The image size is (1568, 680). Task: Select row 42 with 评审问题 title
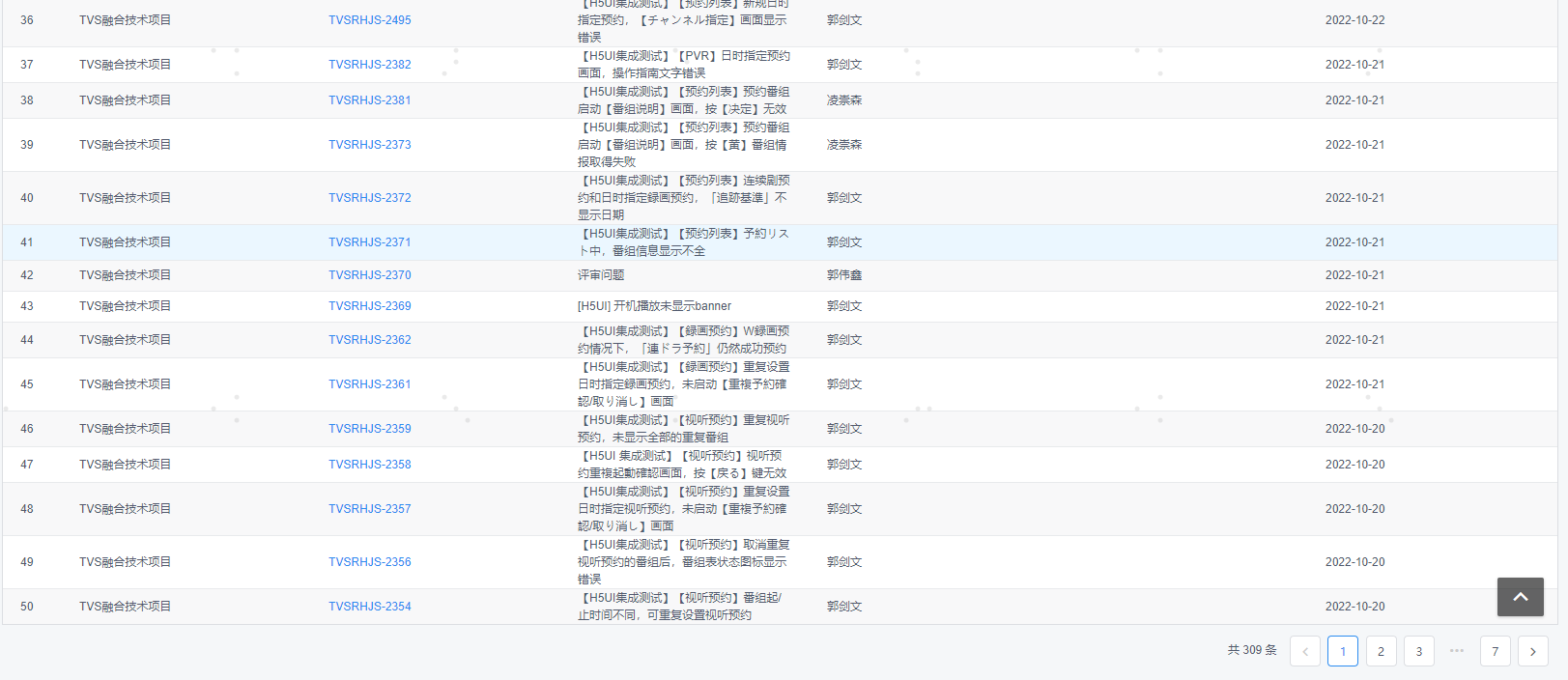click(x=601, y=275)
